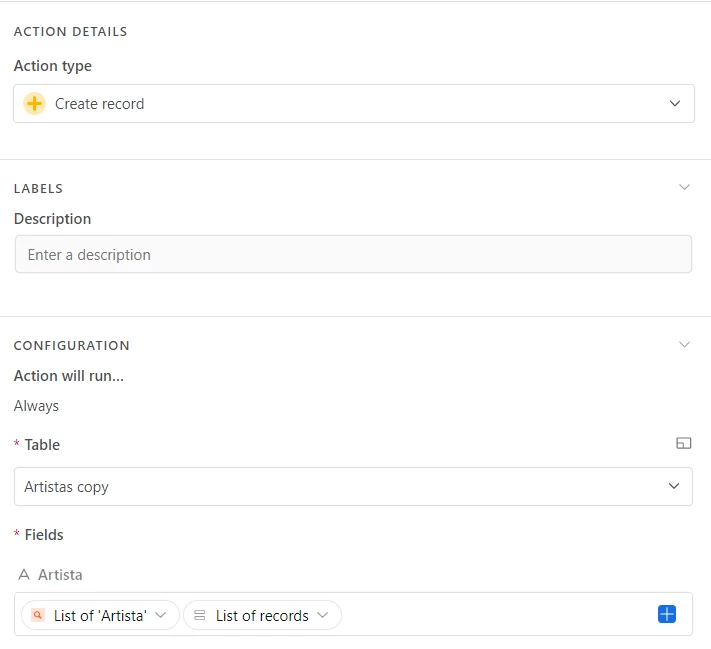Click the list icon in List of records token
711x649 pixels.
click(x=200, y=615)
